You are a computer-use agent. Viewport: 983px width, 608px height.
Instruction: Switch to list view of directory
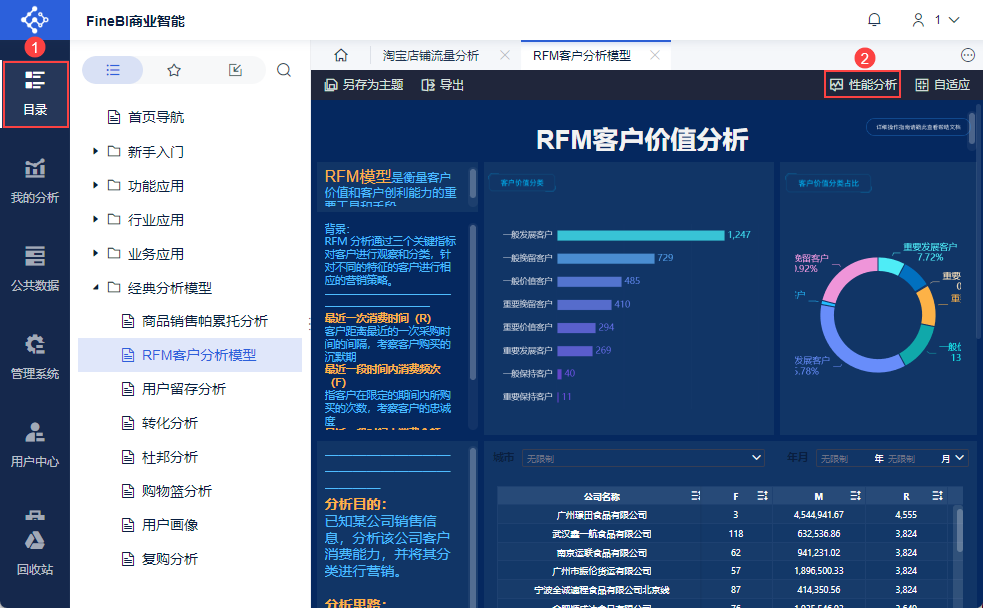[113, 70]
